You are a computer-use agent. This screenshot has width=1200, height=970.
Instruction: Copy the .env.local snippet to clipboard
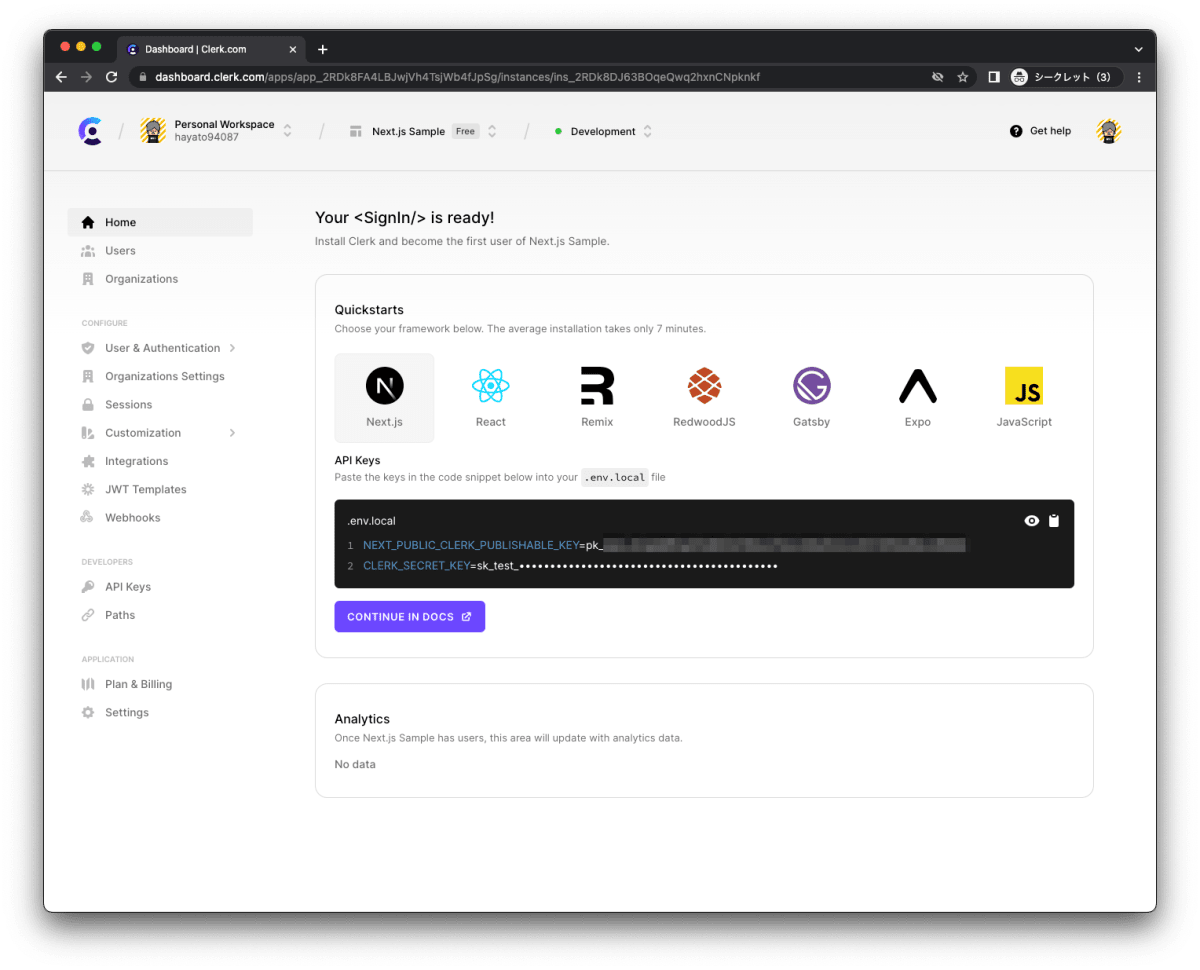1054,521
